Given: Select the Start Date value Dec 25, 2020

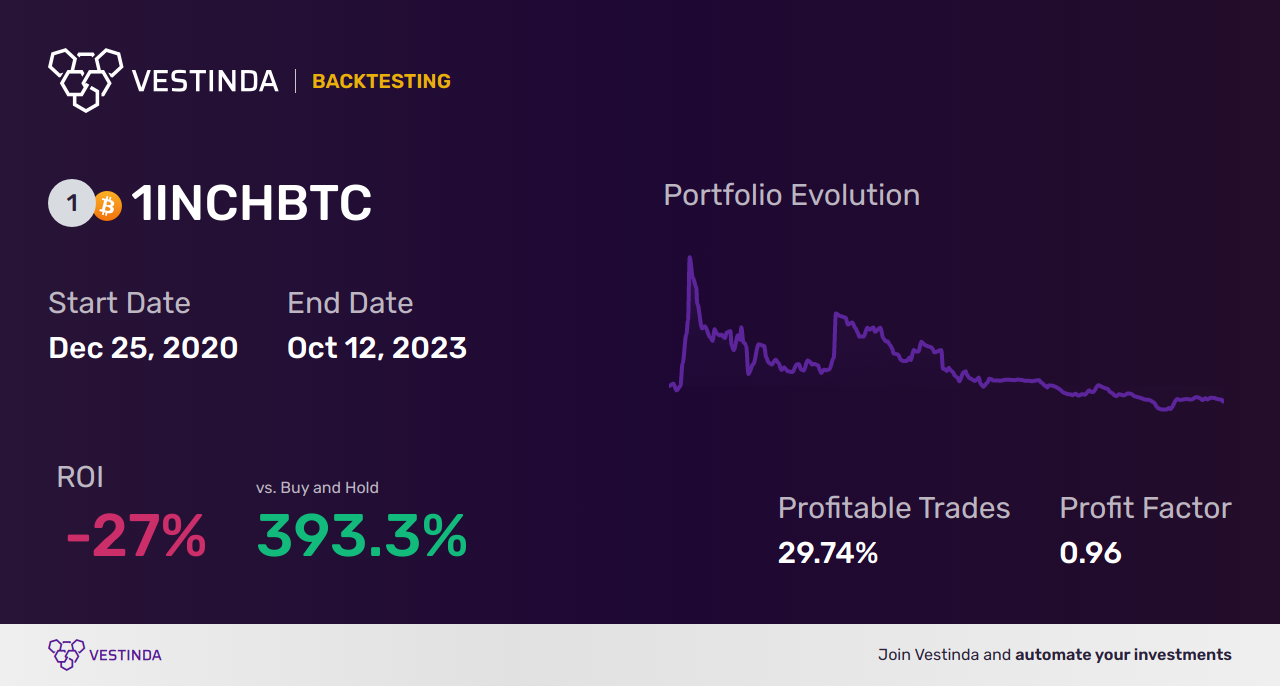Looking at the screenshot, I should 143,347.
